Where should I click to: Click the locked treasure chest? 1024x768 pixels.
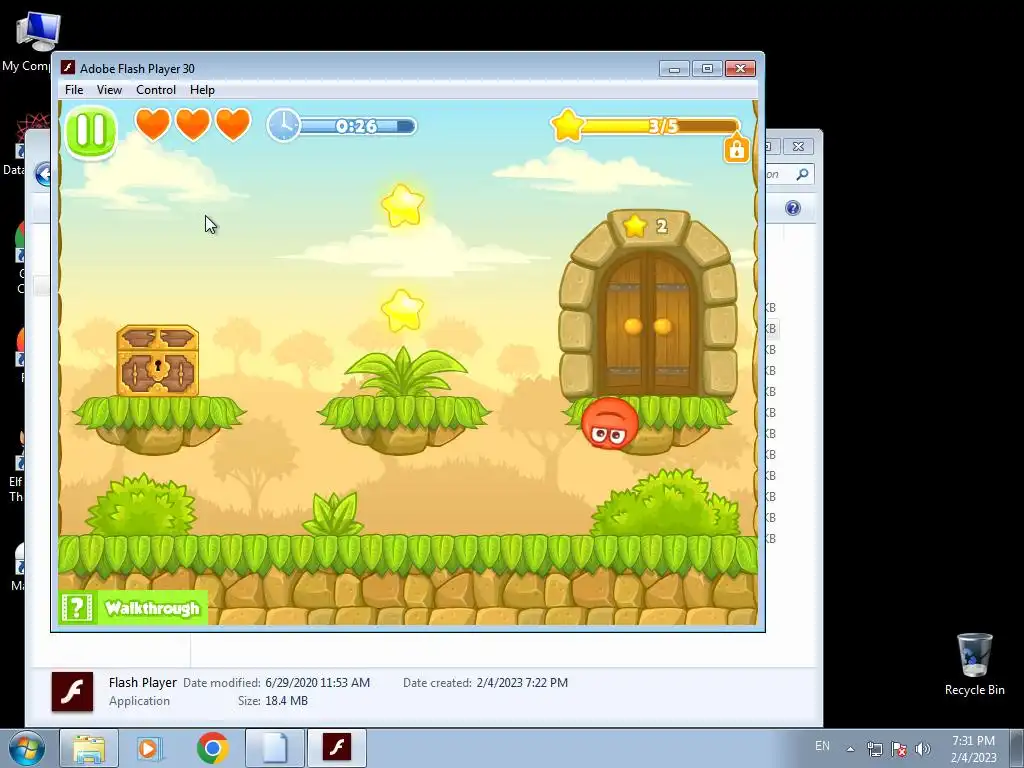click(157, 360)
